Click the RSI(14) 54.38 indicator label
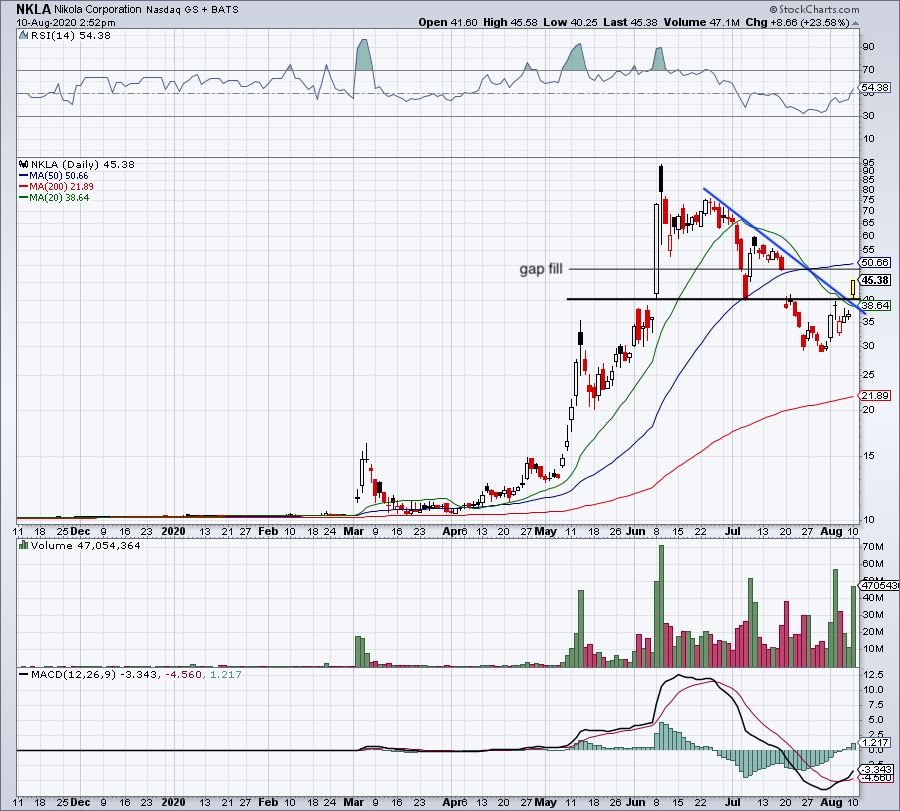Screen dimensions: 900x811 71,36
